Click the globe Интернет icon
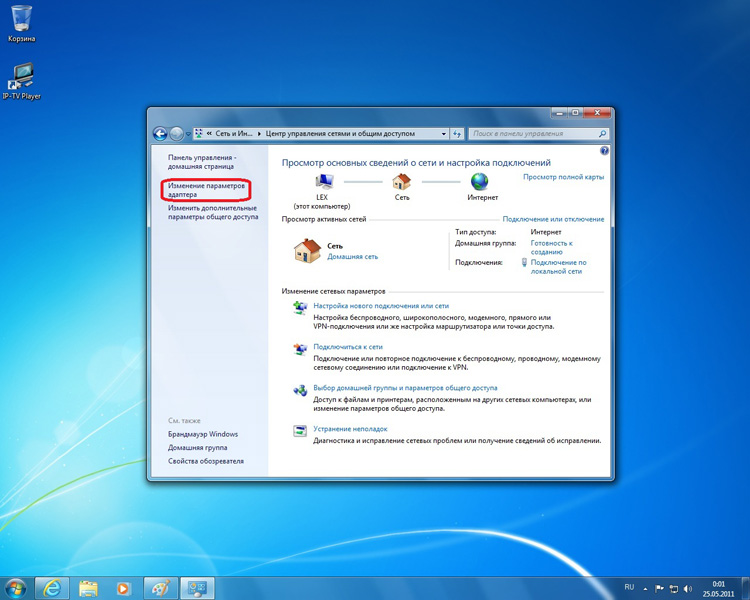 pyautogui.click(x=479, y=182)
